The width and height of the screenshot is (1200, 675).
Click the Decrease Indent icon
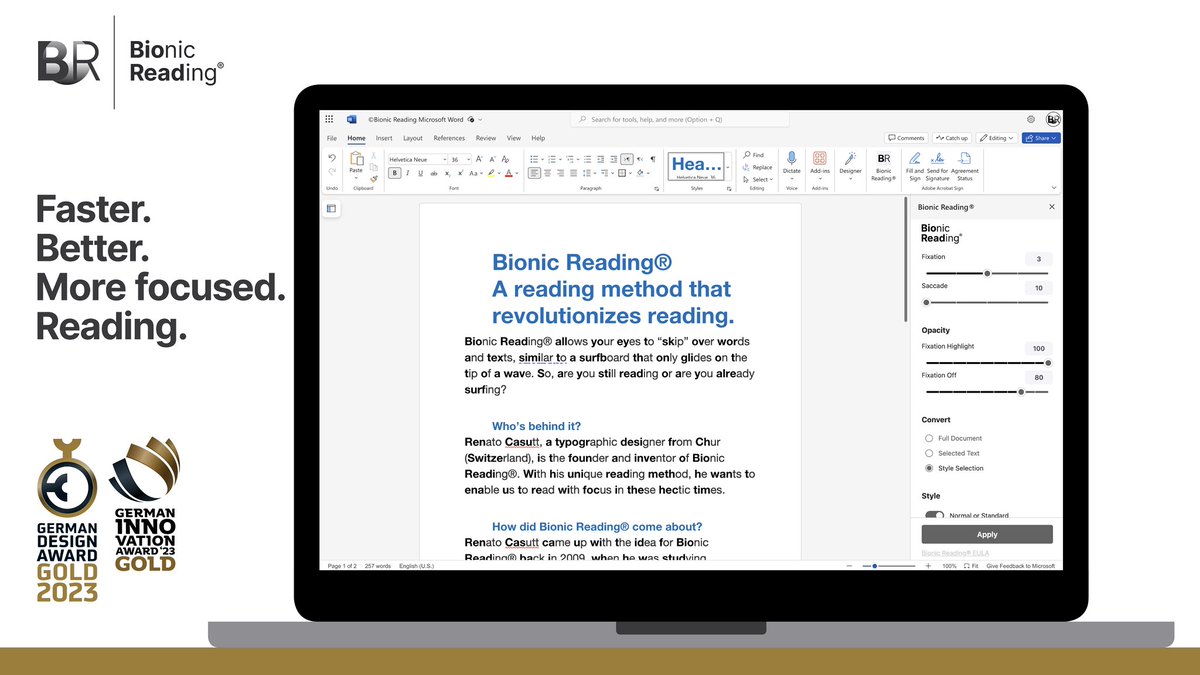(601, 158)
